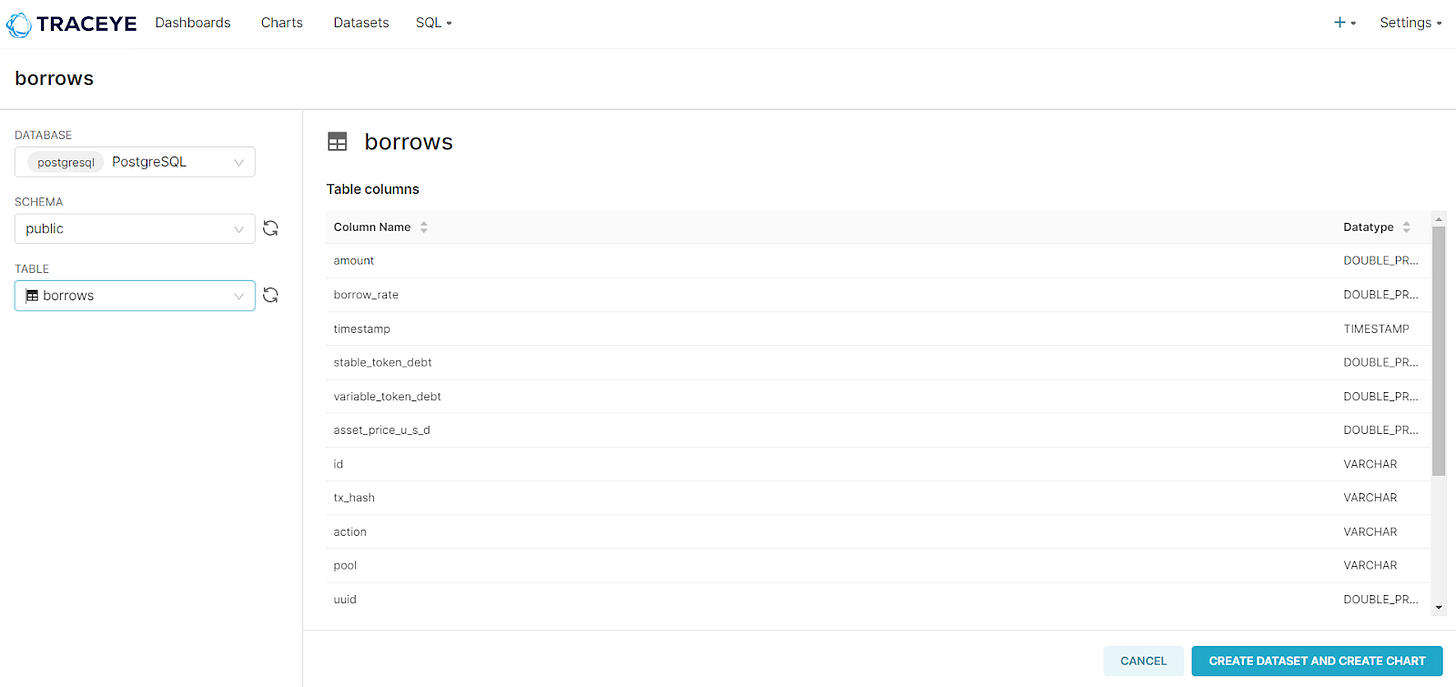1456x687 pixels.
Task: Expand the Schema public selector
Action: tap(135, 229)
